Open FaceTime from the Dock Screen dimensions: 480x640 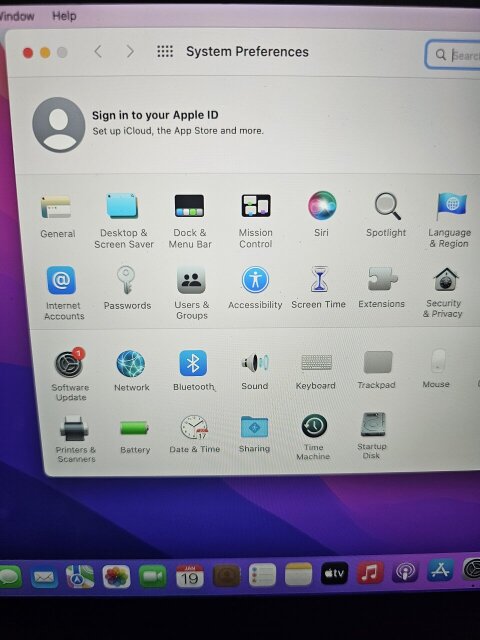click(152, 576)
